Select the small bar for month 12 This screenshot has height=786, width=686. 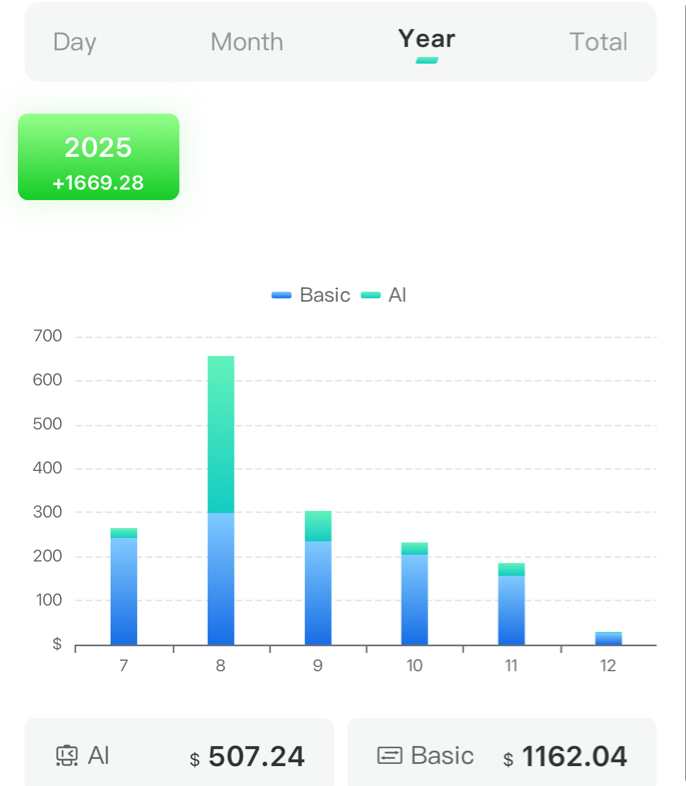click(x=608, y=638)
